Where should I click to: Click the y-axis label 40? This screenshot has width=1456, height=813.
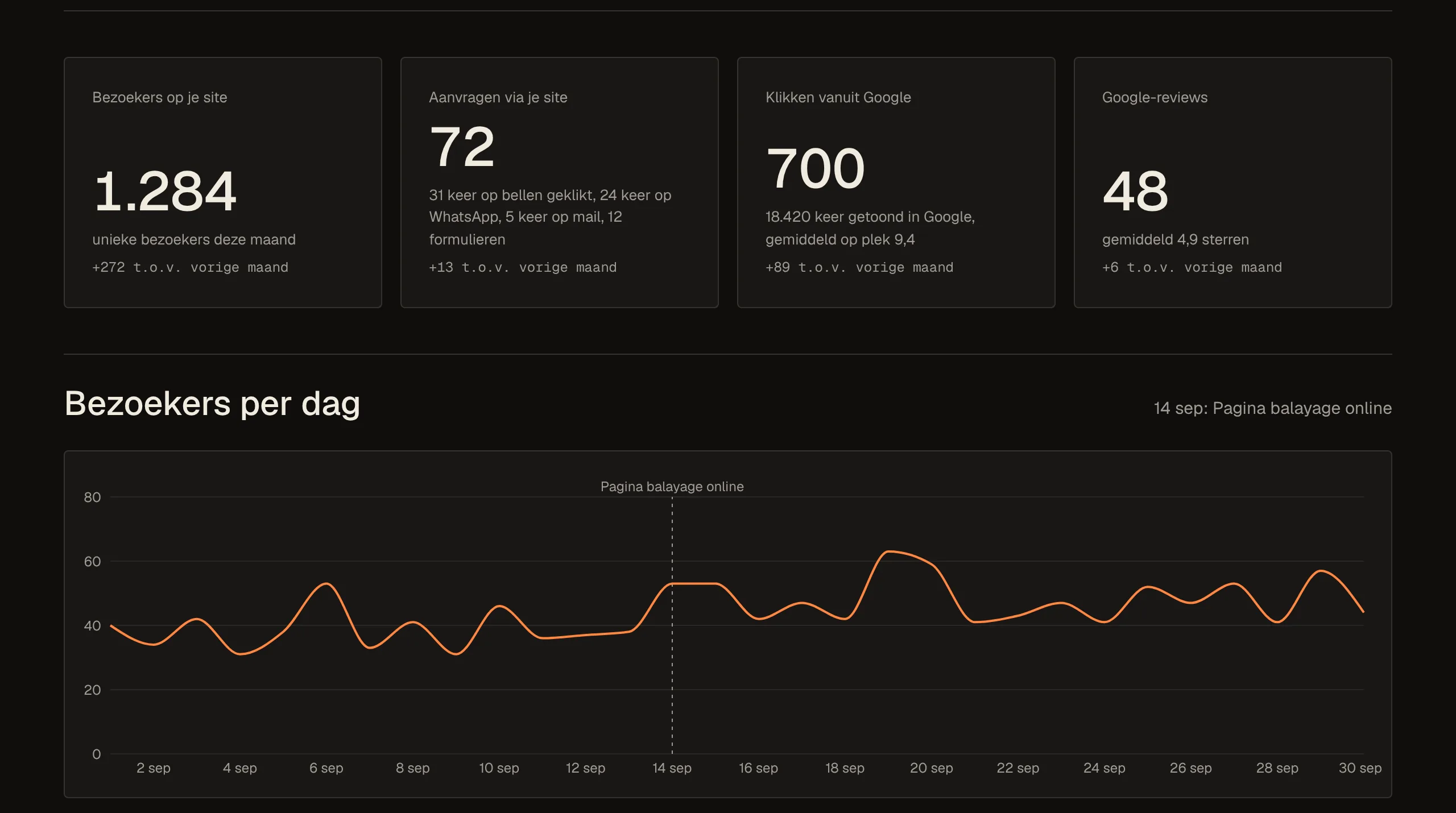click(92, 626)
